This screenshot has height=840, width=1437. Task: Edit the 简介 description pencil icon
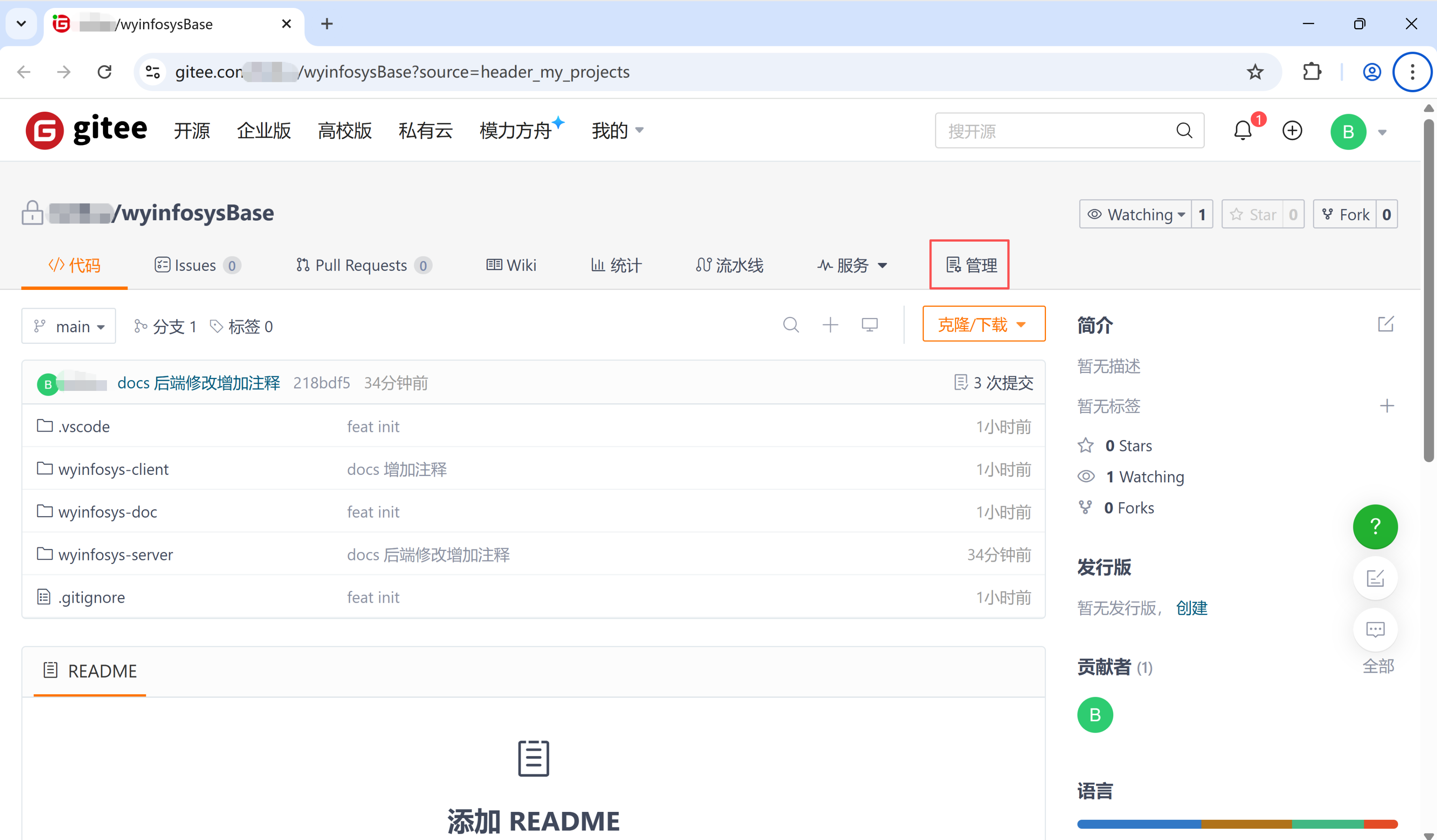click(1385, 324)
